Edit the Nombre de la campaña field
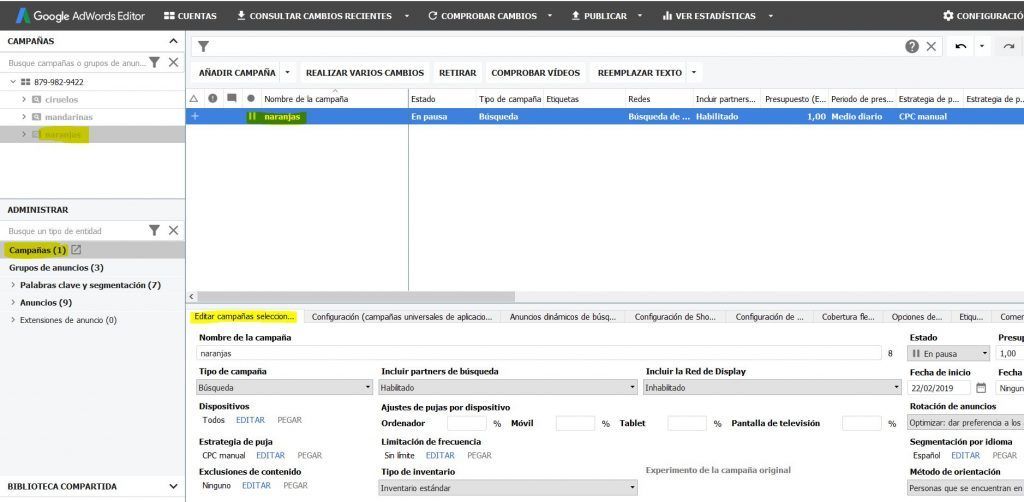 tap(539, 353)
